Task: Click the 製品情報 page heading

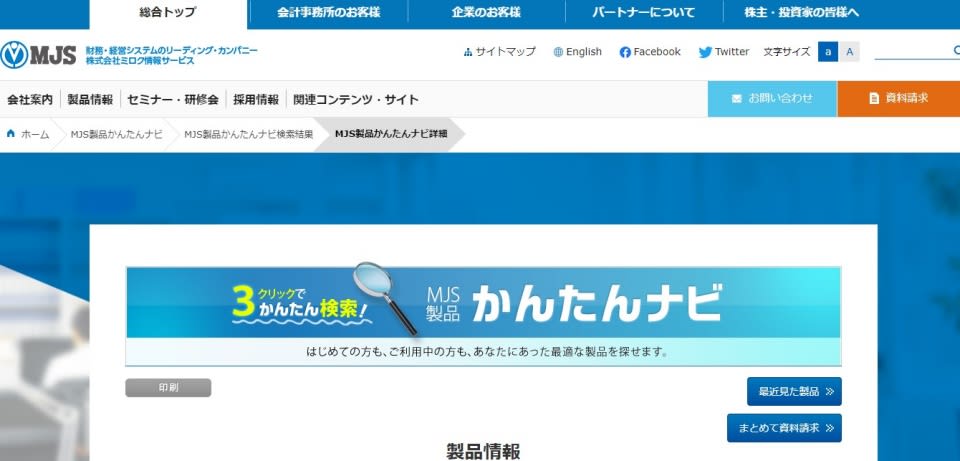Action: point(483,452)
